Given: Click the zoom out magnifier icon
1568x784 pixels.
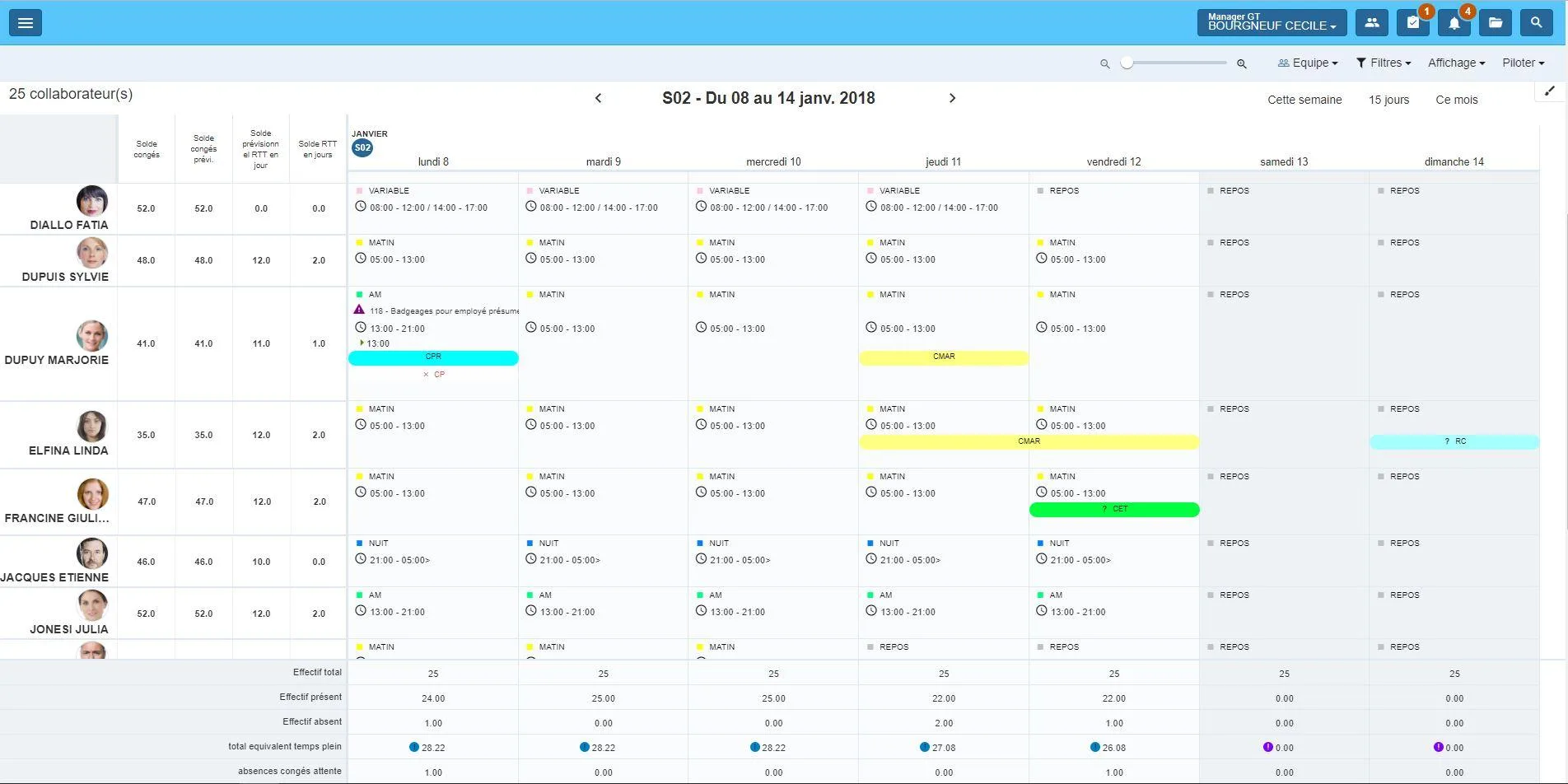Looking at the screenshot, I should click(x=1105, y=63).
